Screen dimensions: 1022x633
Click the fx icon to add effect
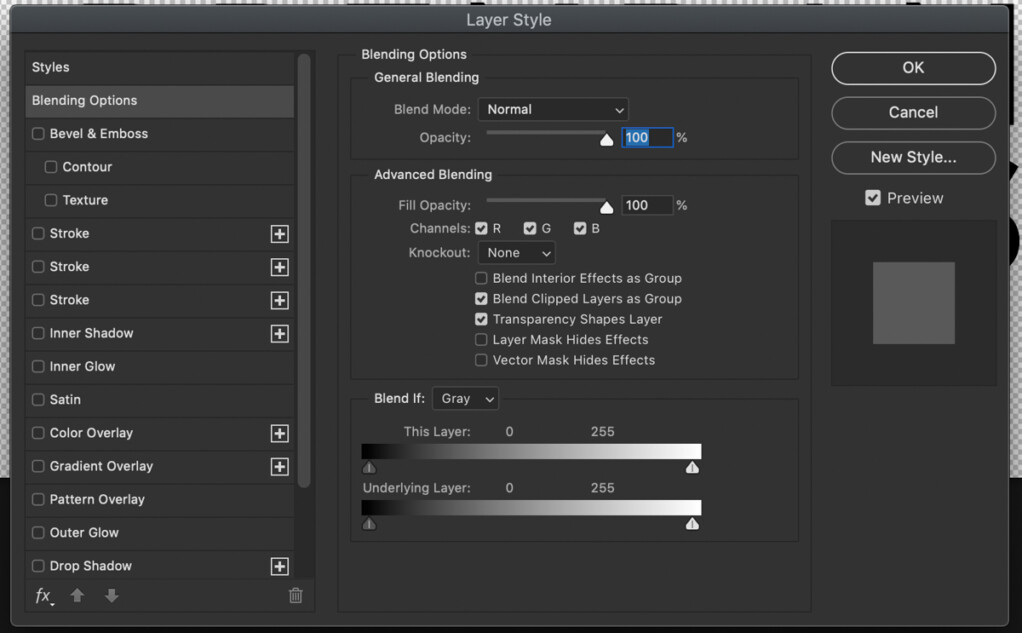44,595
